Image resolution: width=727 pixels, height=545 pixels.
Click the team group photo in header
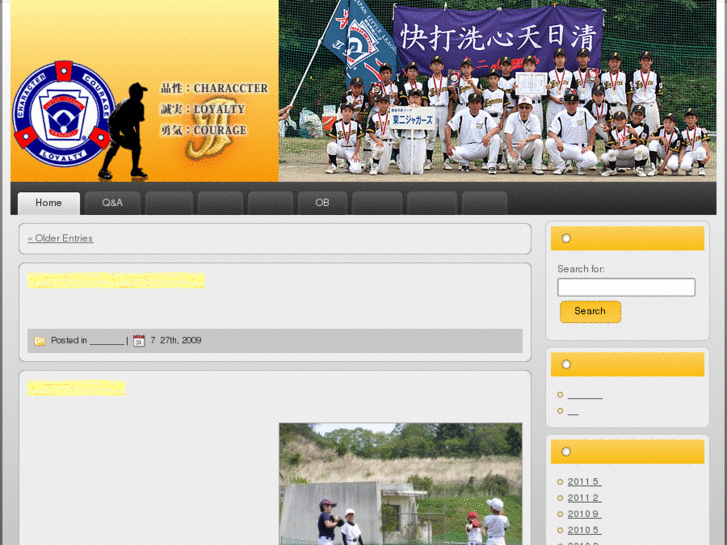click(497, 90)
